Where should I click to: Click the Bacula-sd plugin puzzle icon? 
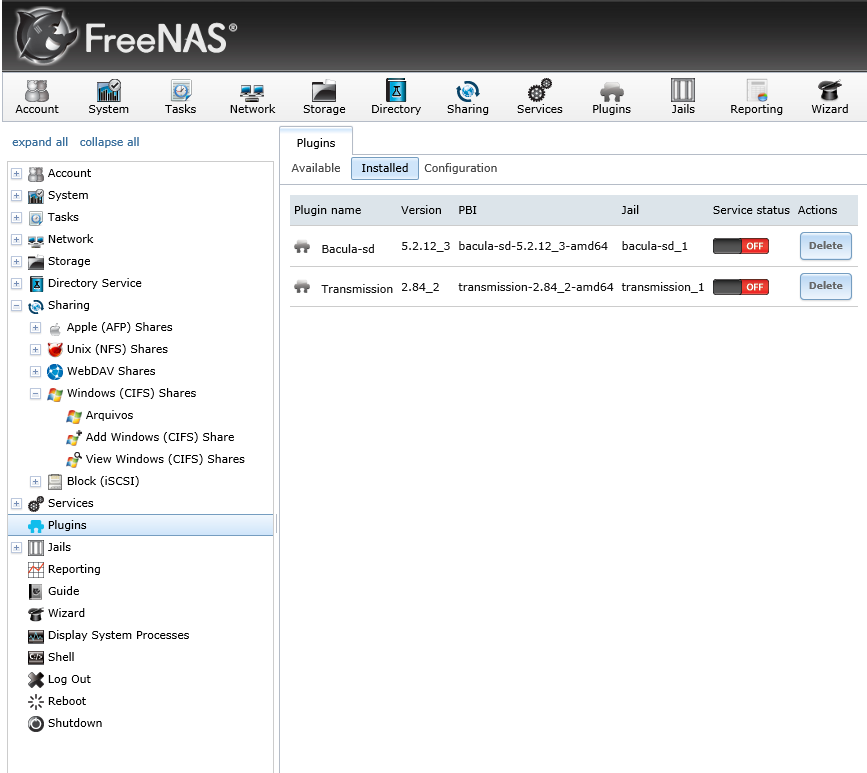pos(302,247)
